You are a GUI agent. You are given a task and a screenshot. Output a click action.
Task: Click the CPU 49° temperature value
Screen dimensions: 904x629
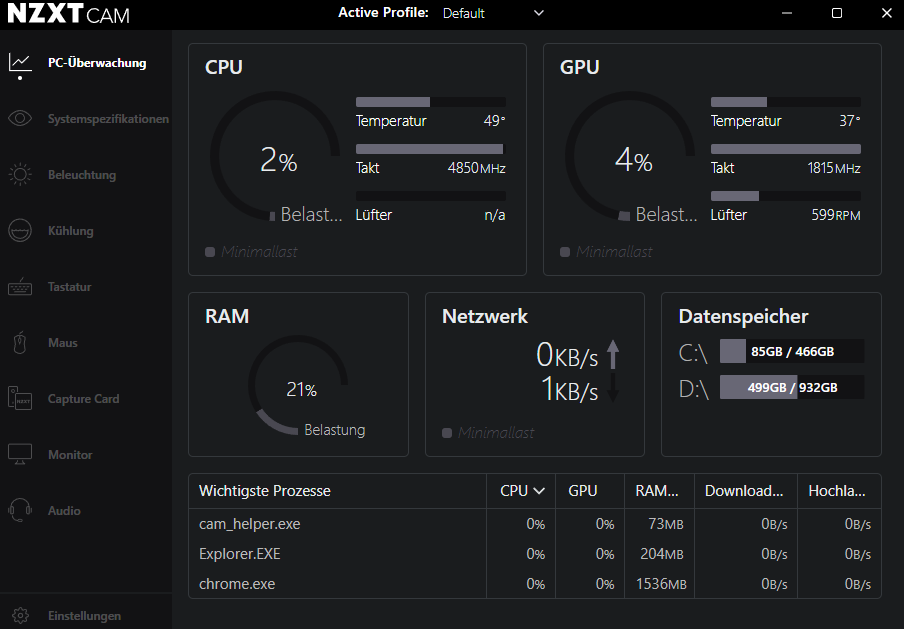[494, 120]
